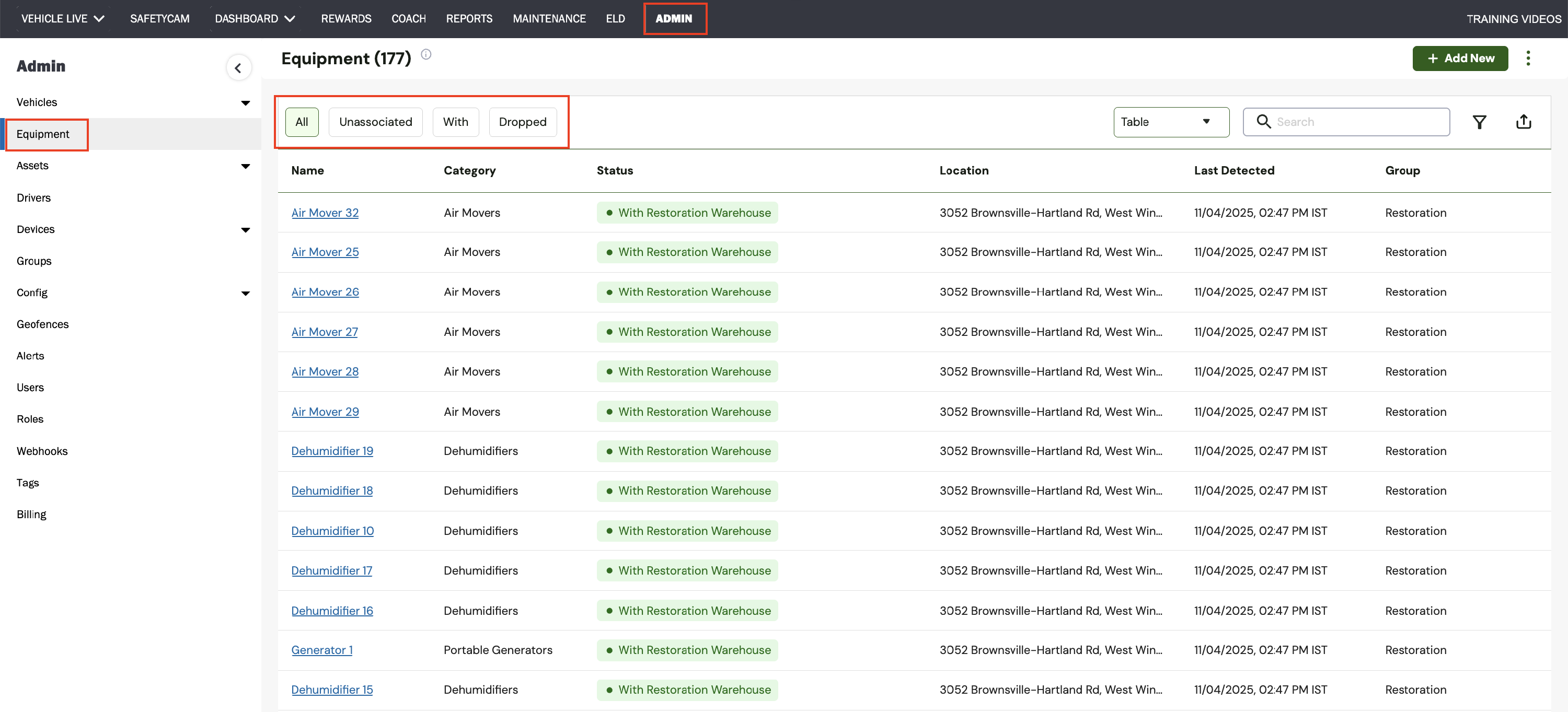Open the Generator 1 equipment link
1568x712 pixels.
coord(321,650)
